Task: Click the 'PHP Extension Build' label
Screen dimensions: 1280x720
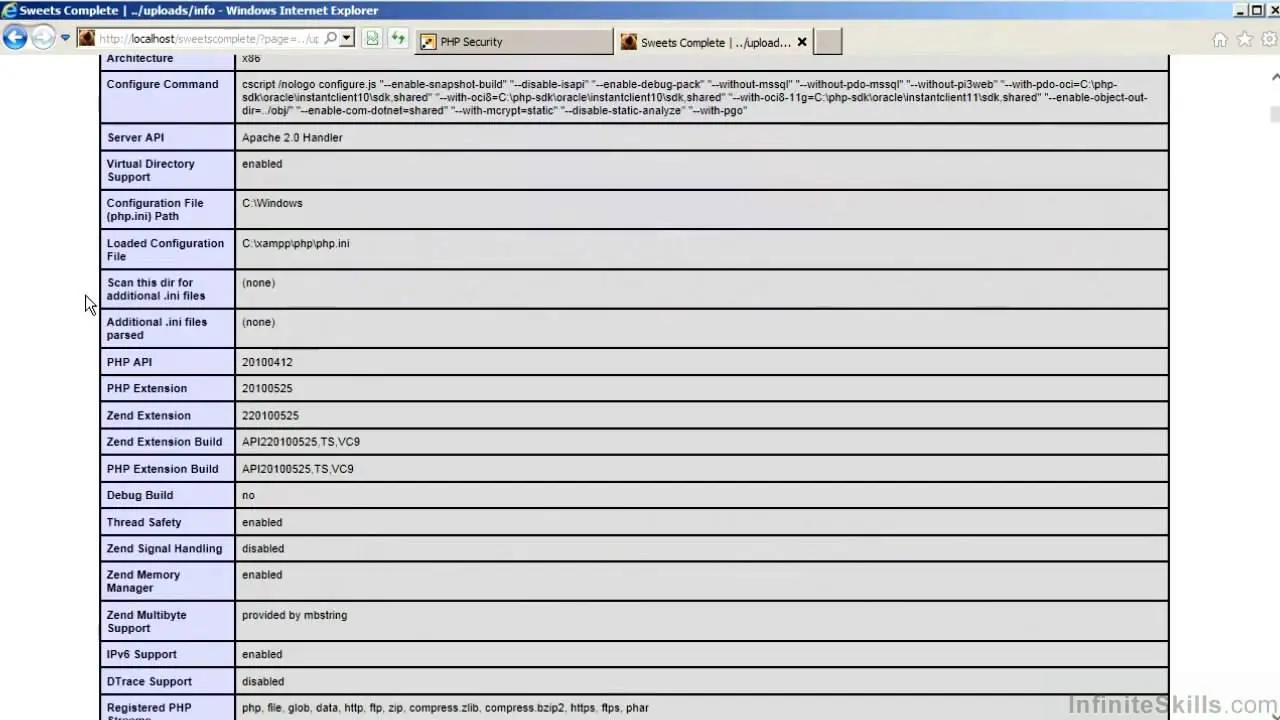Action: coord(162,468)
